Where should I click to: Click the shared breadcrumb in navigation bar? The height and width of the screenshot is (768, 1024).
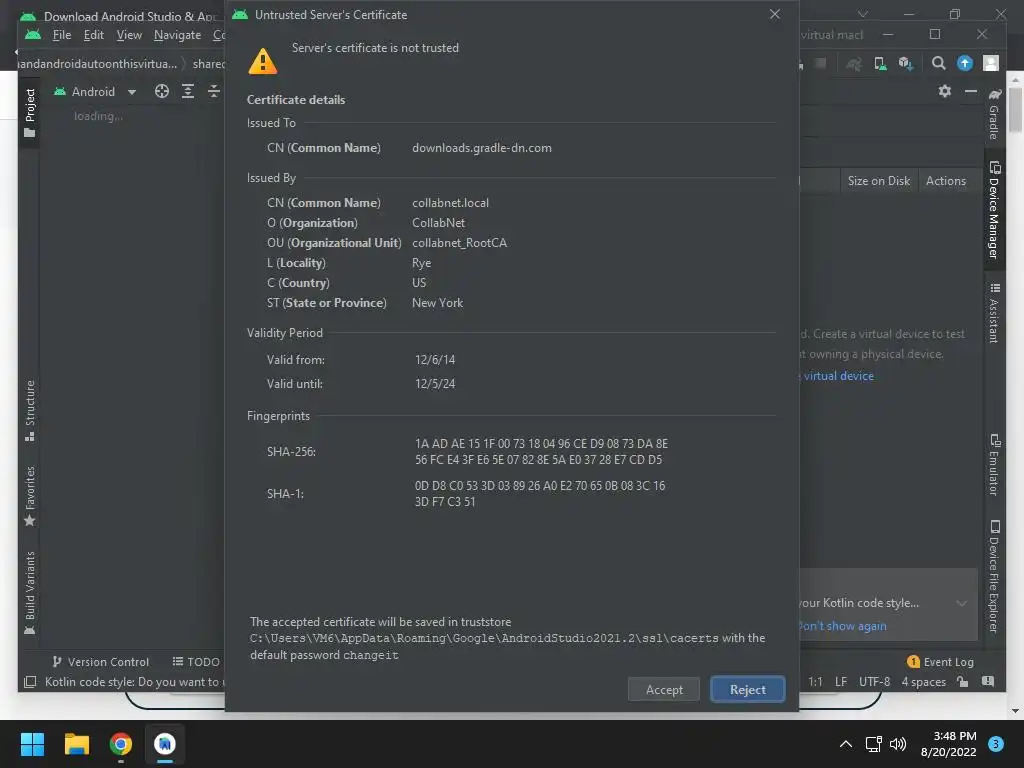(x=208, y=63)
